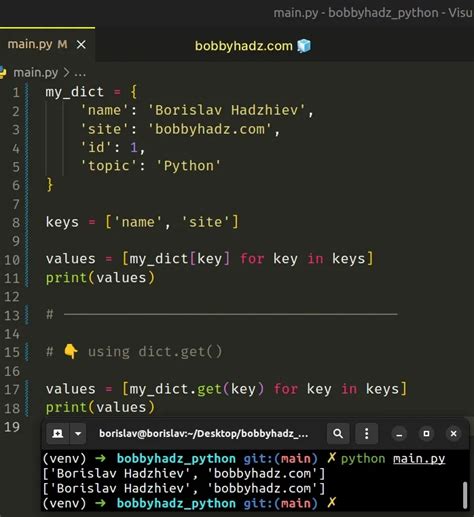Click underlined main.py in terminal command
Image resolution: width=474 pixels, height=517 pixels.
pos(419,459)
